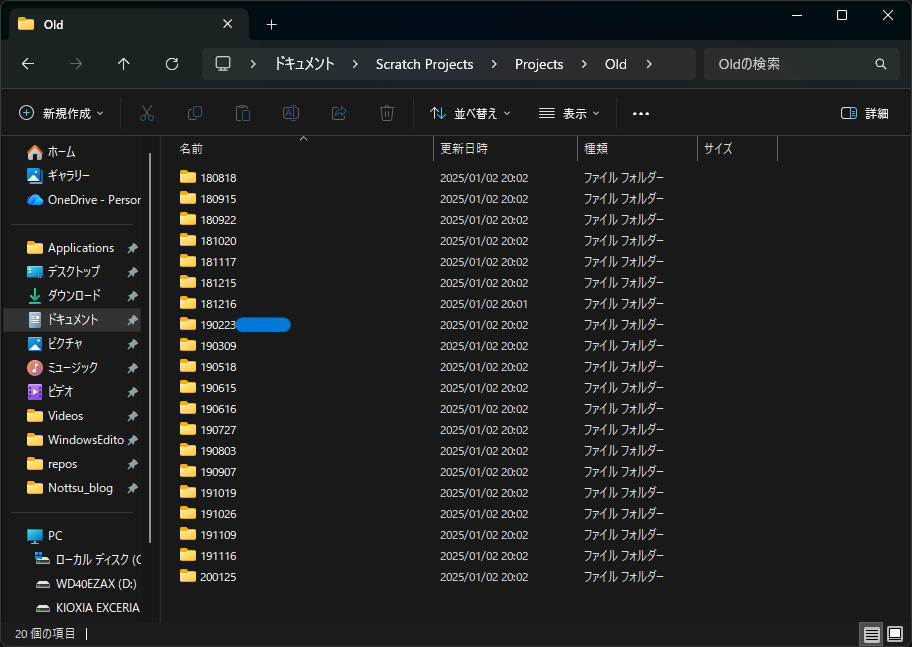
Task: Click the Oldの検索 search box
Action: pos(790,64)
